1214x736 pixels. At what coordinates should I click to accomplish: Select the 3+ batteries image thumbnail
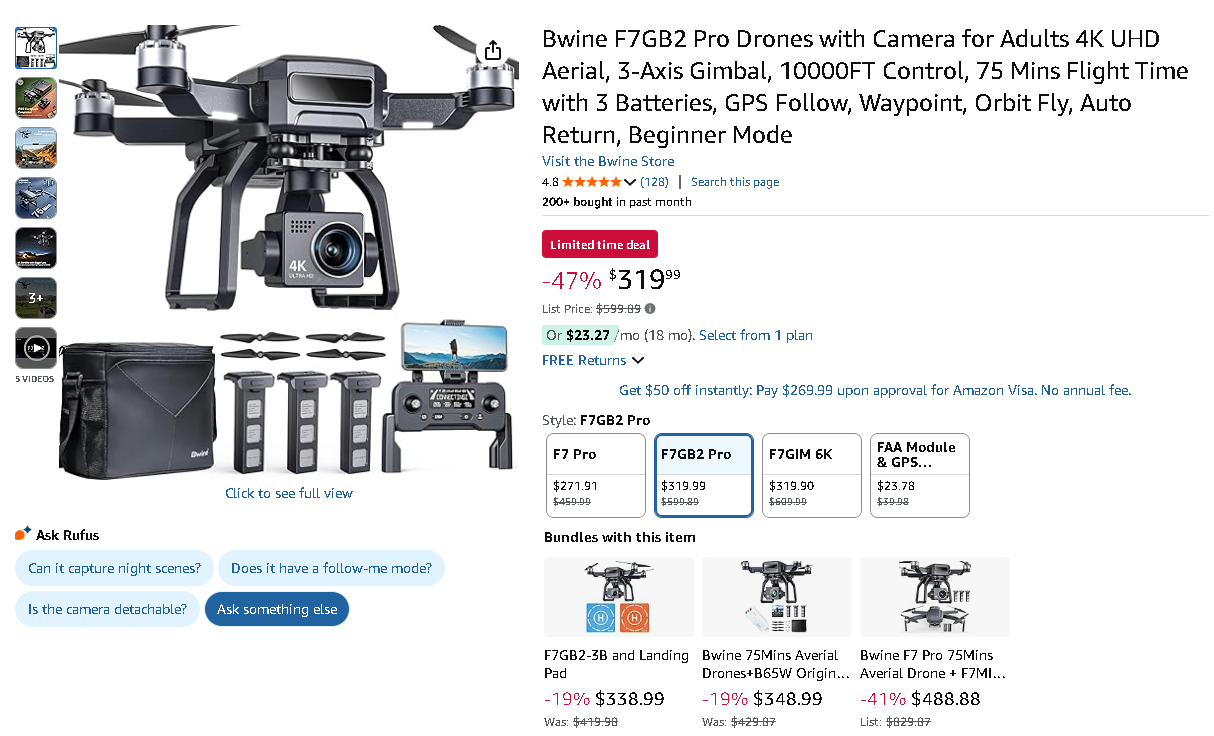pos(36,298)
